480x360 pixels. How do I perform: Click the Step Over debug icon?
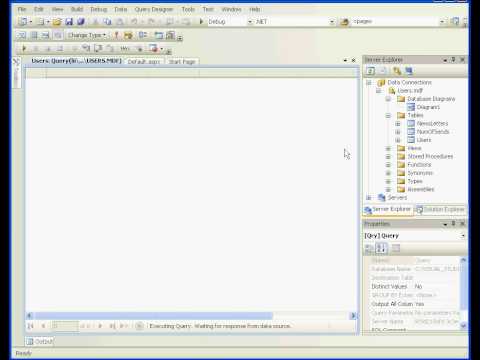pyautogui.click(x=98, y=48)
